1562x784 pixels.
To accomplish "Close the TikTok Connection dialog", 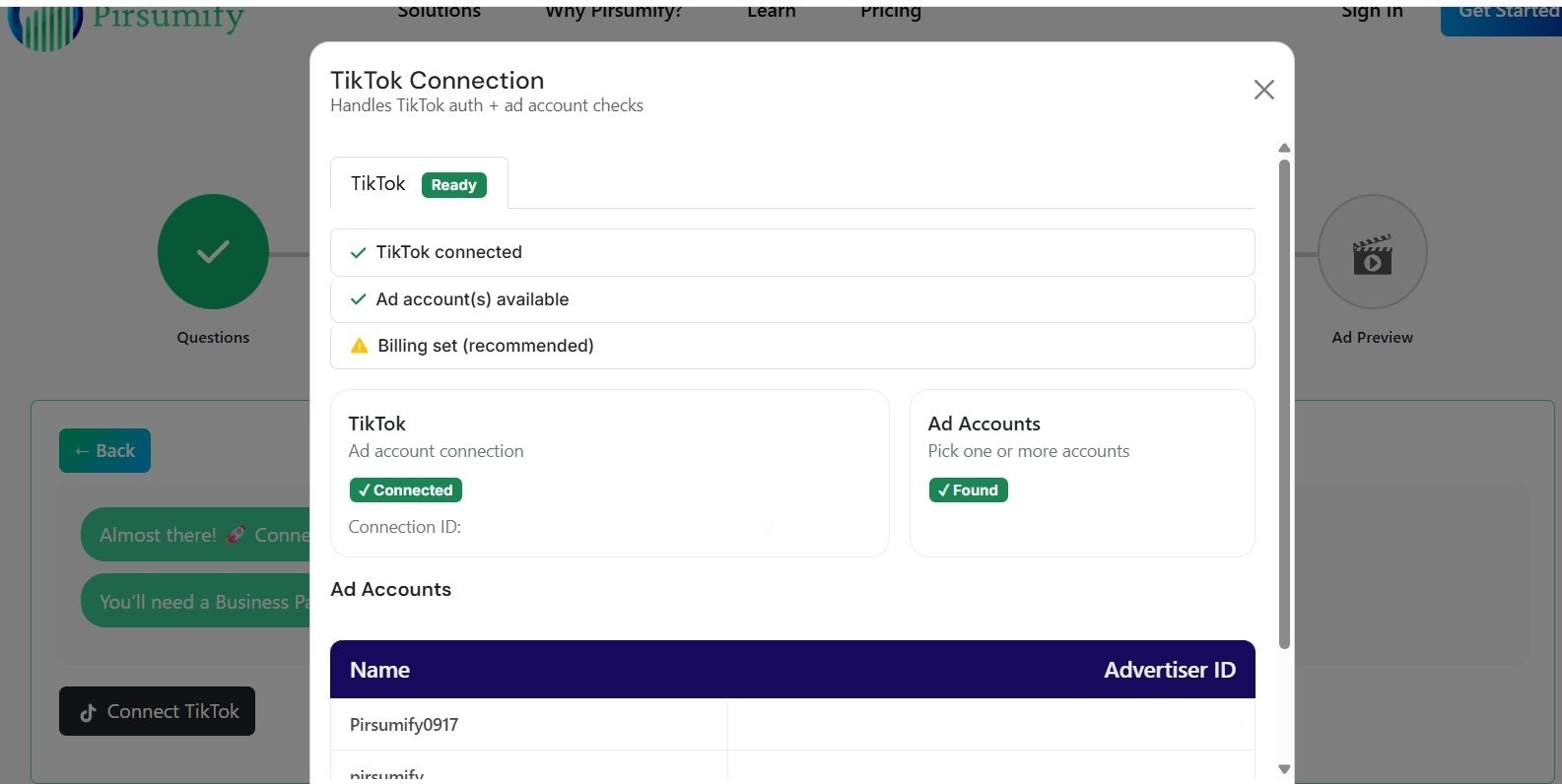I will coord(1263,90).
